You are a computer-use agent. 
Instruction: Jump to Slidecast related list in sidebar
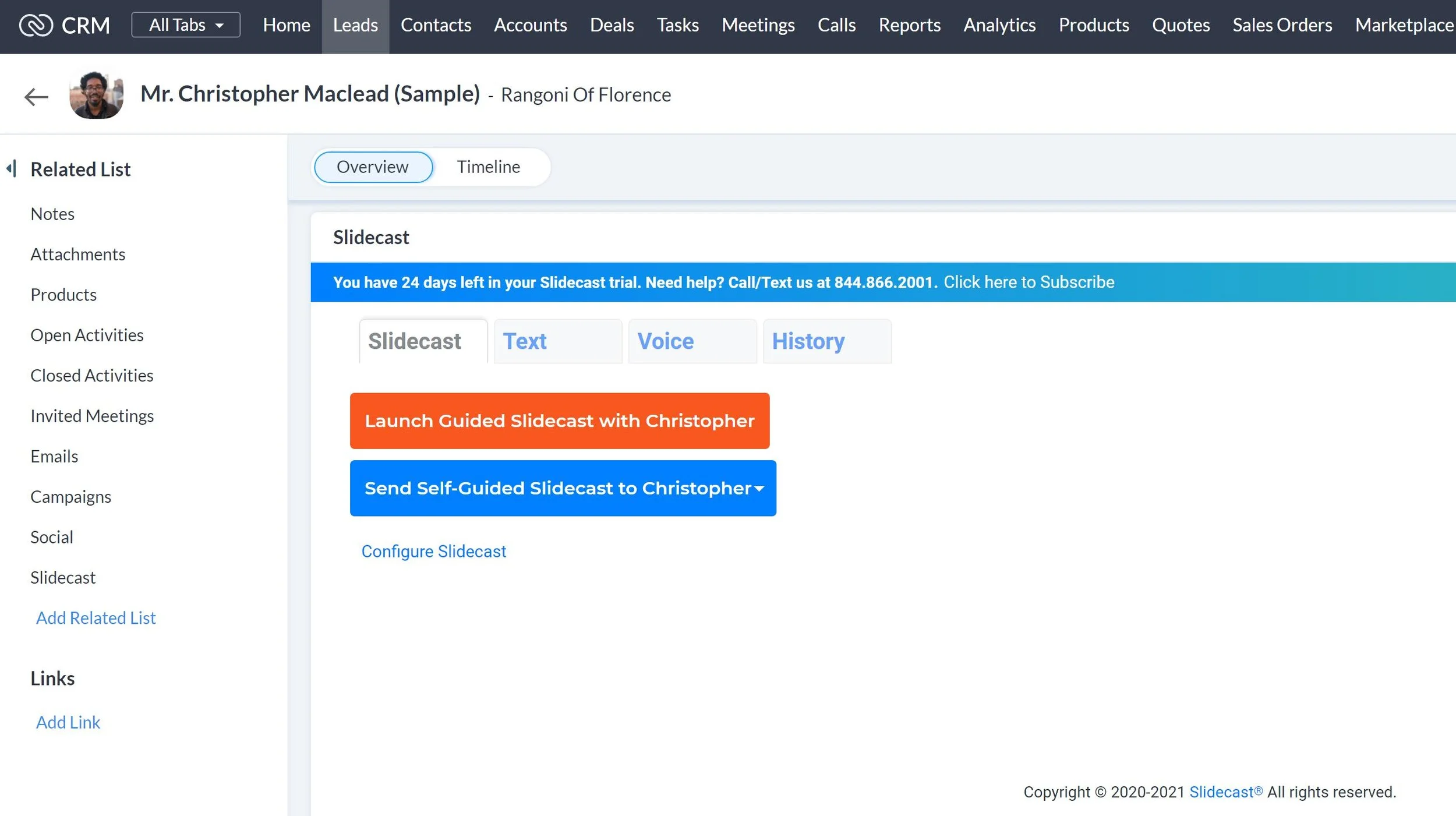(63, 578)
